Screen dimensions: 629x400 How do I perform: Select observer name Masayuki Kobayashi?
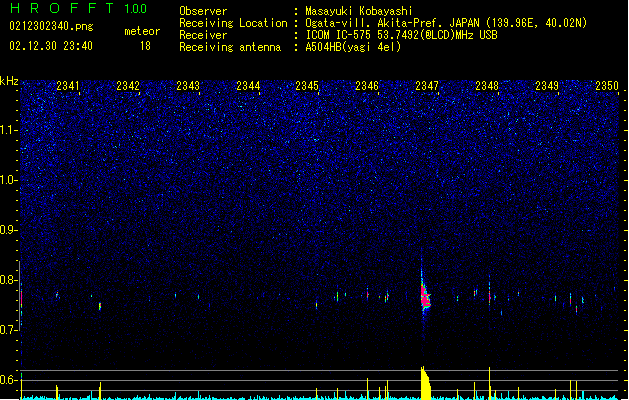tap(359, 11)
